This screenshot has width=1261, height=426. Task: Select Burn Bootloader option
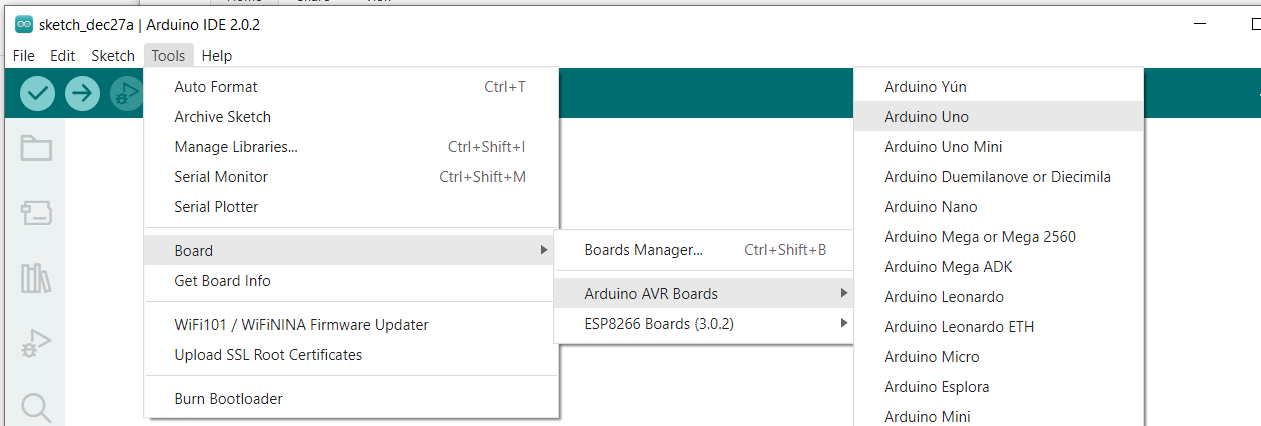pos(228,398)
